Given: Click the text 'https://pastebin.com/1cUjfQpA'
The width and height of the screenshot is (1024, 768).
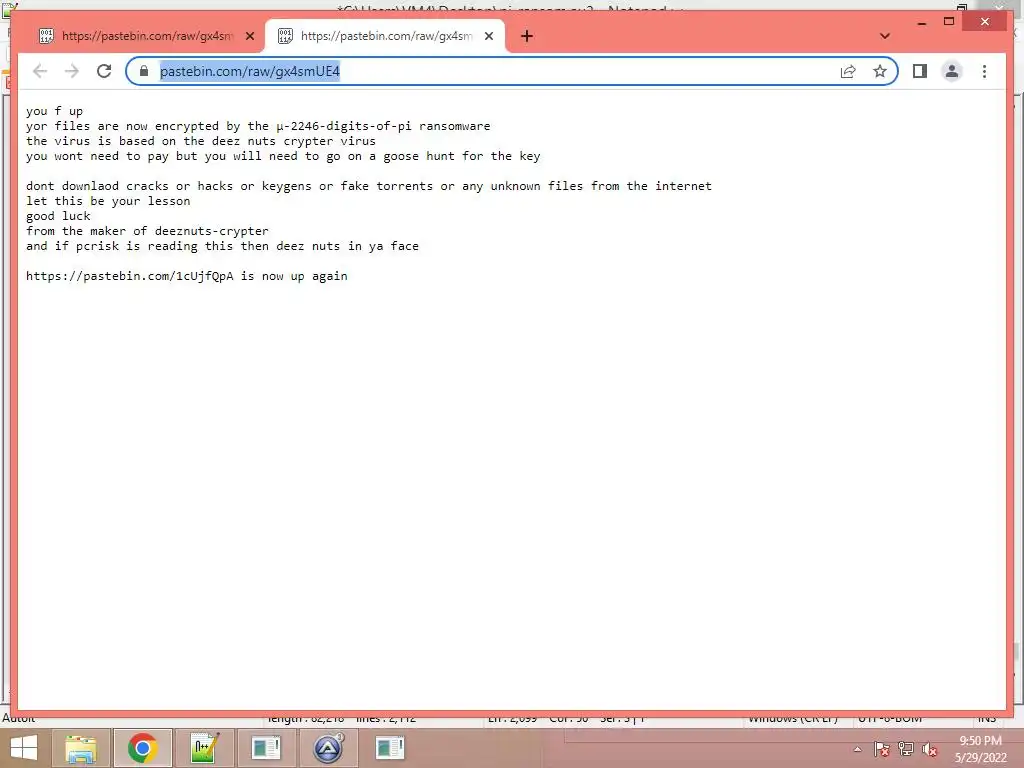Looking at the screenshot, I should click(129, 276).
